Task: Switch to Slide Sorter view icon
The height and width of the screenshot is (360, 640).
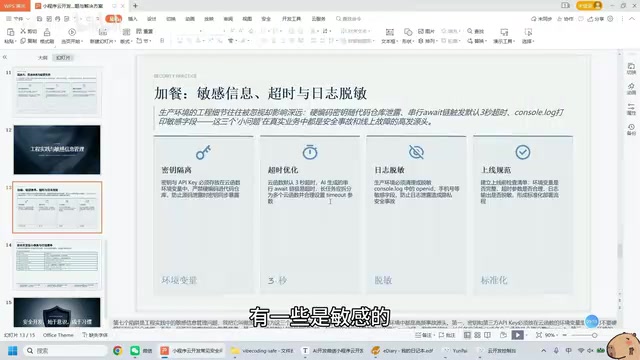Action: (477, 335)
